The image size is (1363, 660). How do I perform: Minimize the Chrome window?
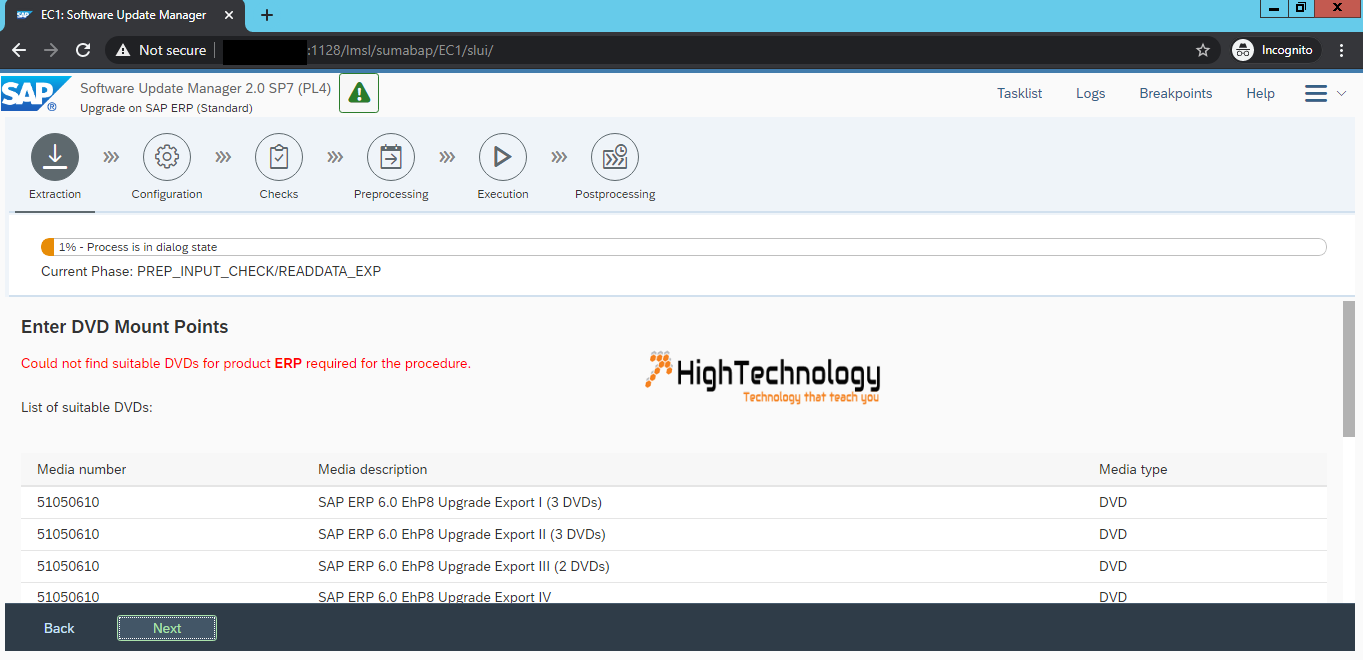pos(1273,7)
